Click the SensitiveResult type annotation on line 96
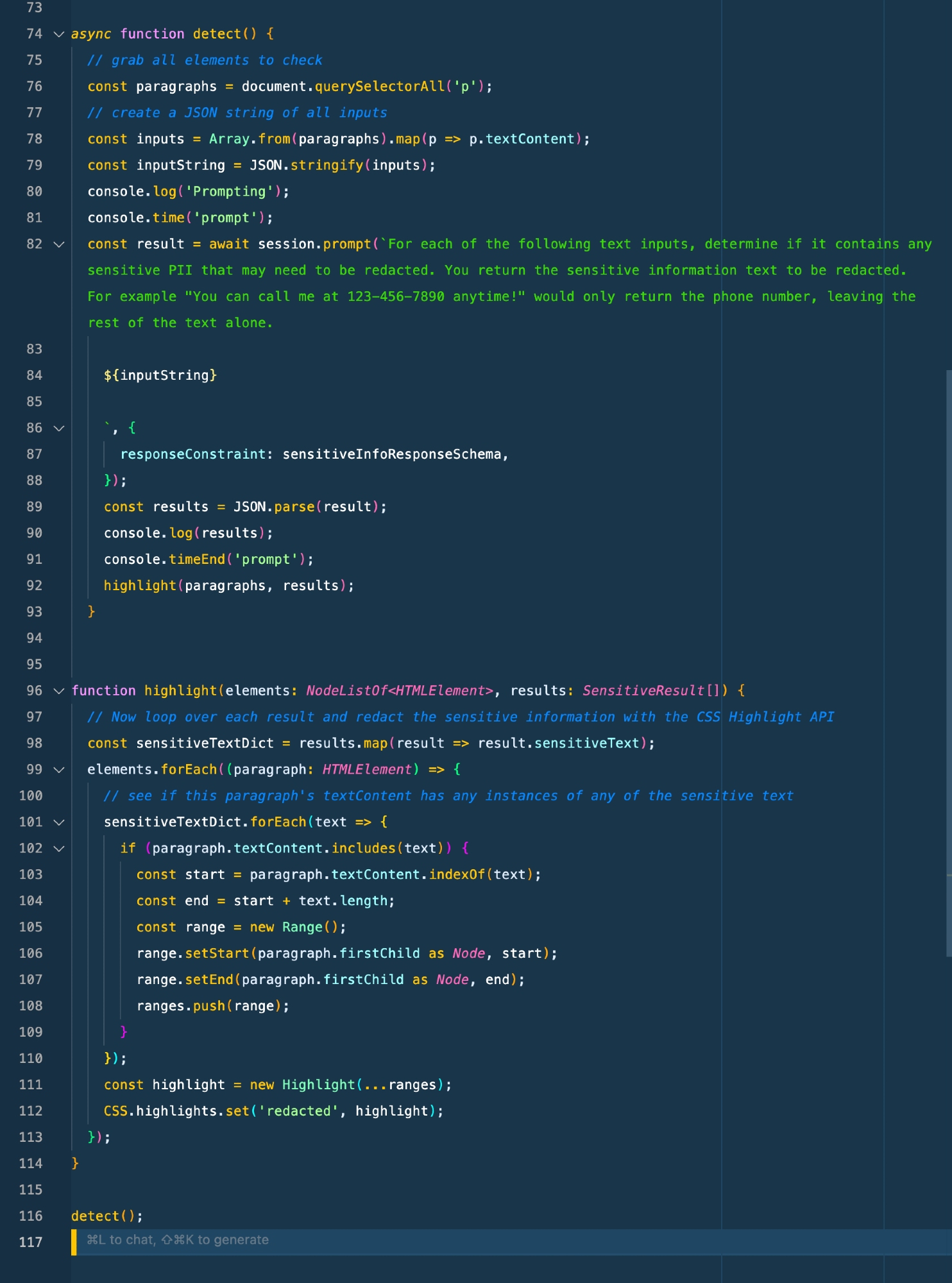 pyautogui.click(x=643, y=691)
